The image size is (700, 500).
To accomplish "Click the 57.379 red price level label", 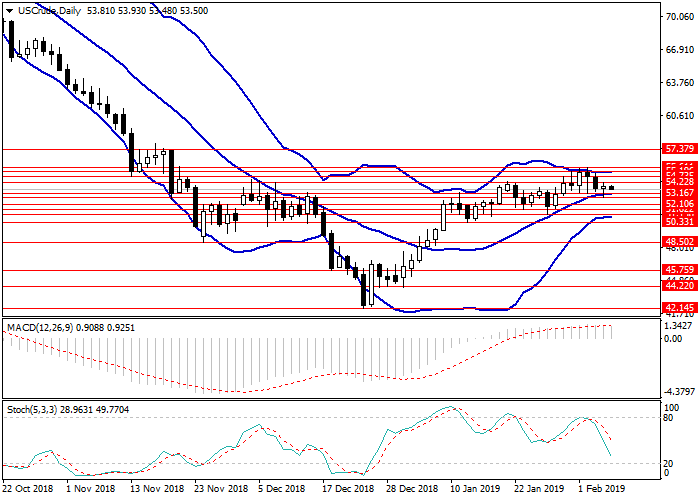I will (680, 148).
